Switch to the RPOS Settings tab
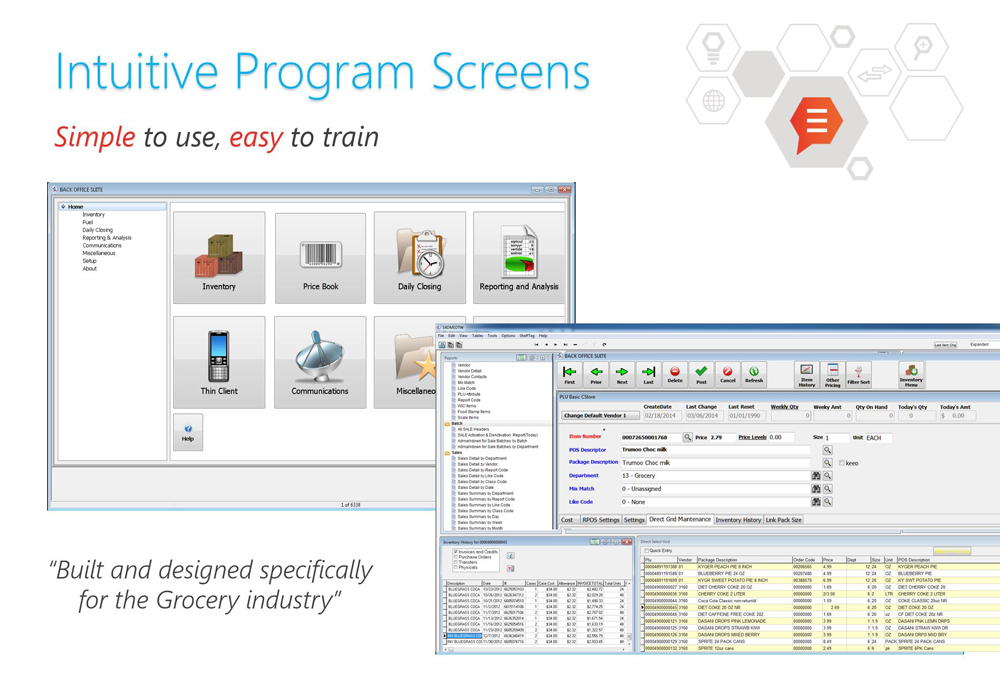This screenshot has width=1000, height=680. 600,520
